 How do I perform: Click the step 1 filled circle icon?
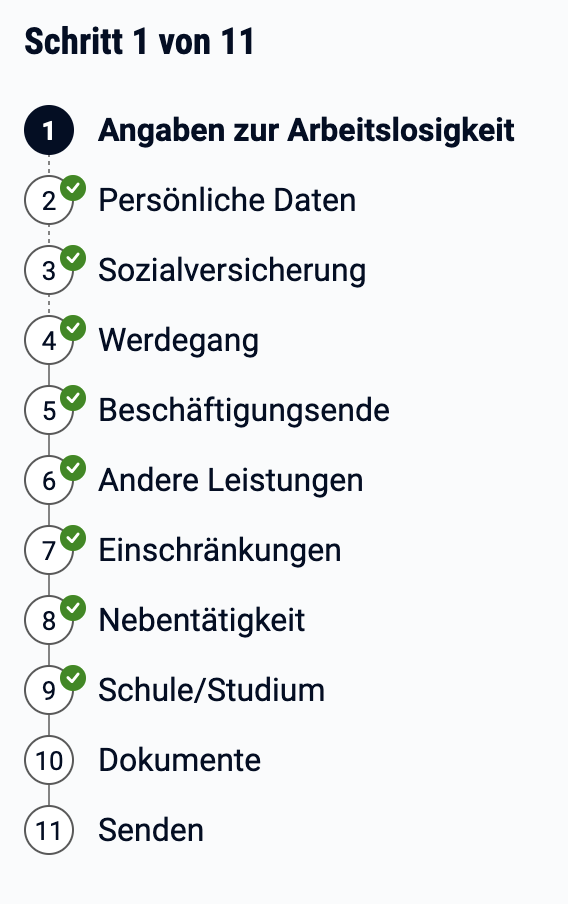[49, 130]
